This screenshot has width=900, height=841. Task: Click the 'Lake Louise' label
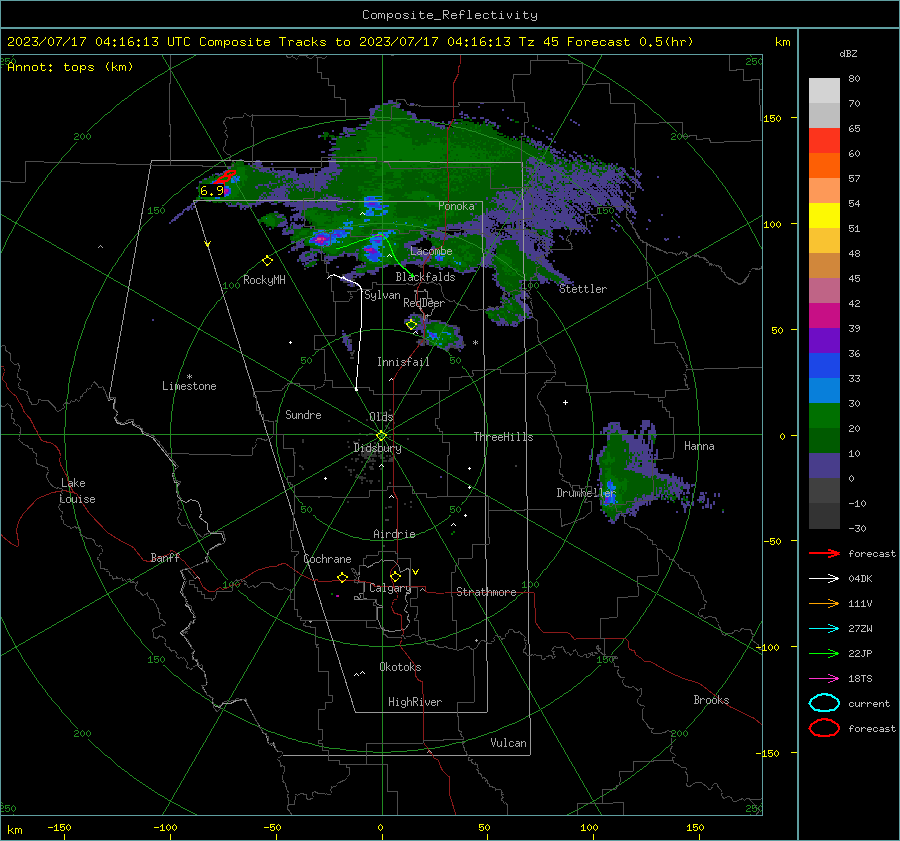[x=77, y=491]
